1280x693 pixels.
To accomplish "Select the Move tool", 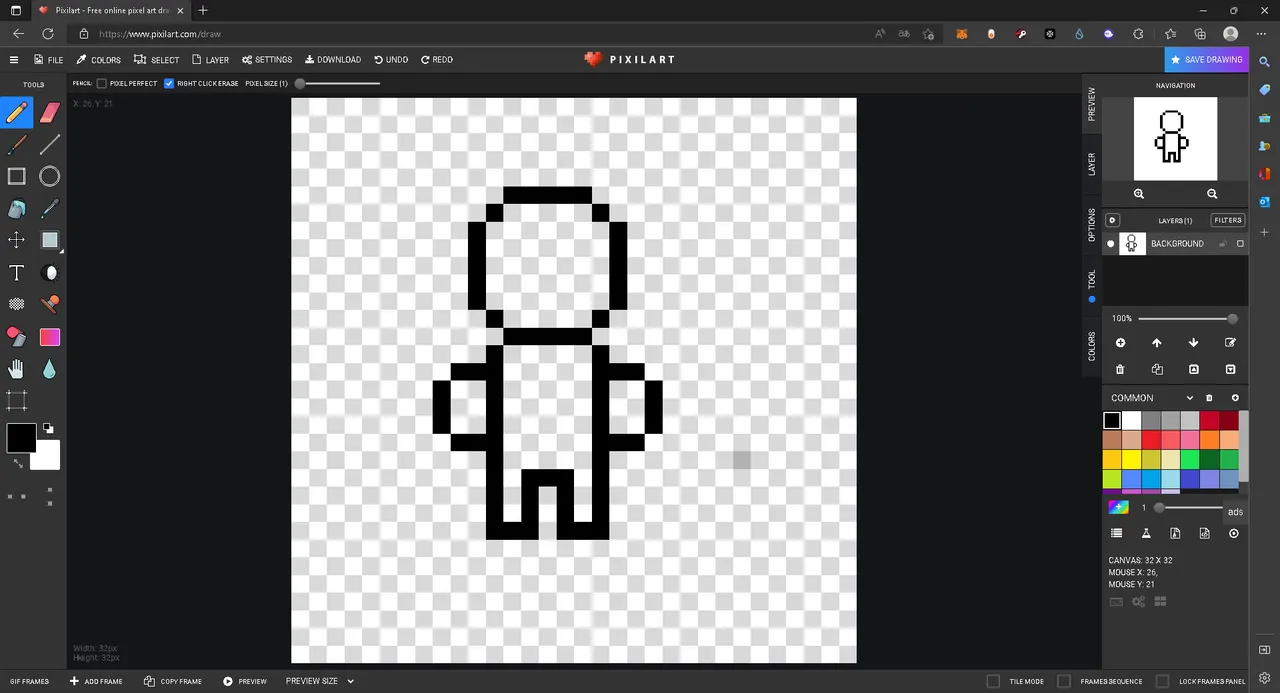I will click(17, 240).
